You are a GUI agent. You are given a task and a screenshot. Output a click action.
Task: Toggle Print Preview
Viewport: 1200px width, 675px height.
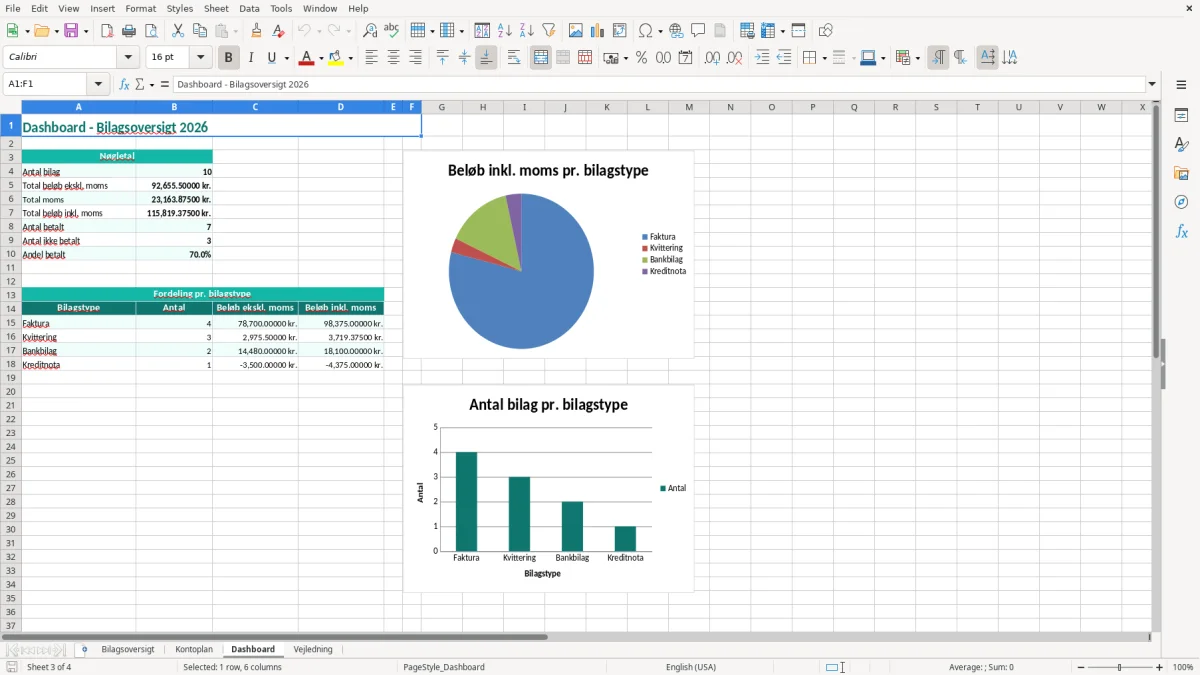(151, 31)
